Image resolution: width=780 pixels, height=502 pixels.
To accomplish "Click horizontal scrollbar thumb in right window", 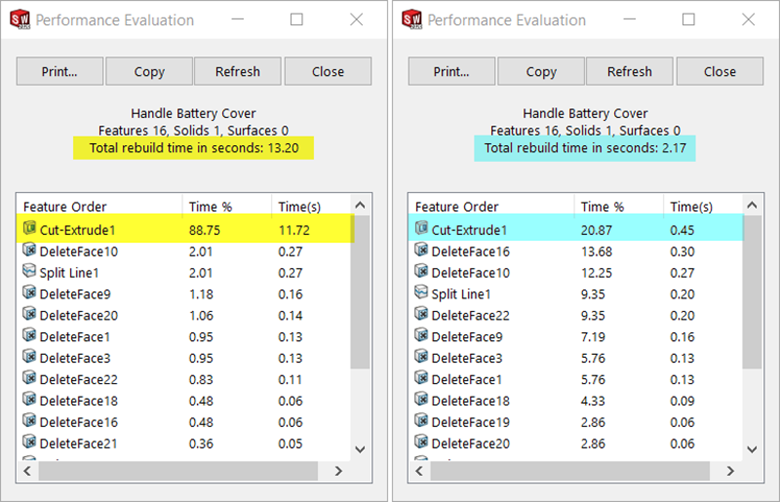I will pyautogui.click(x=570, y=471).
